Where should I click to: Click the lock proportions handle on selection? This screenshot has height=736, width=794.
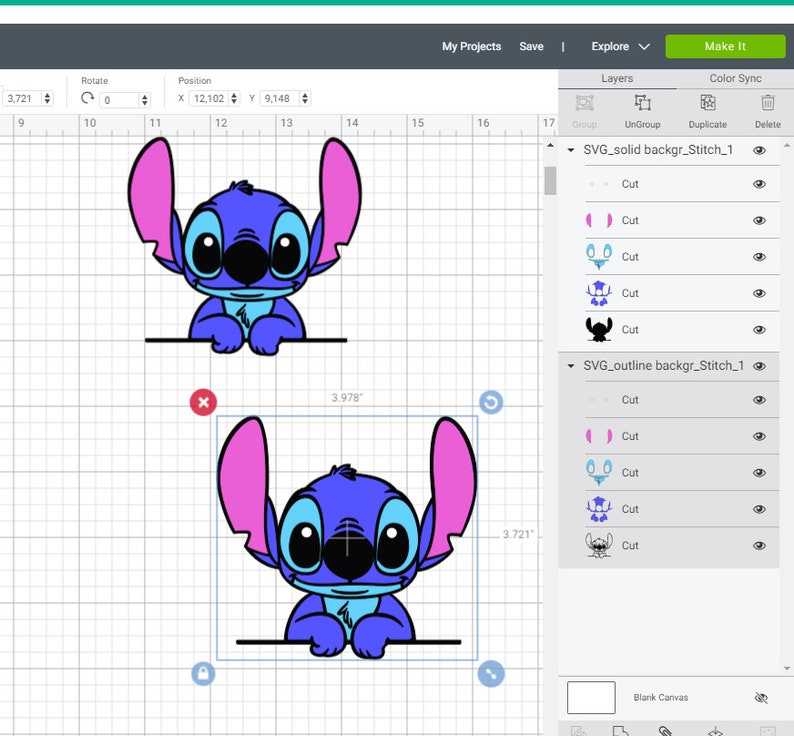pyautogui.click(x=203, y=674)
